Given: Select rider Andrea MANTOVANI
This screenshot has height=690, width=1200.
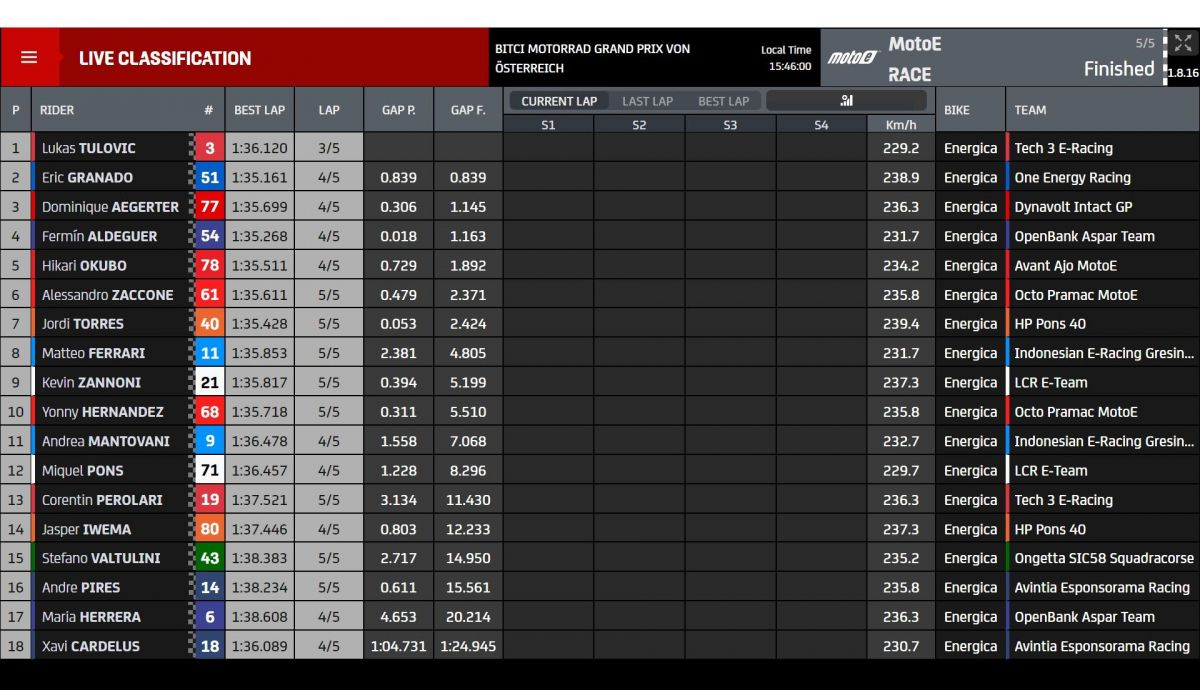Looking at the screenshot, I should pyautogui.click(x=106, y=441).
